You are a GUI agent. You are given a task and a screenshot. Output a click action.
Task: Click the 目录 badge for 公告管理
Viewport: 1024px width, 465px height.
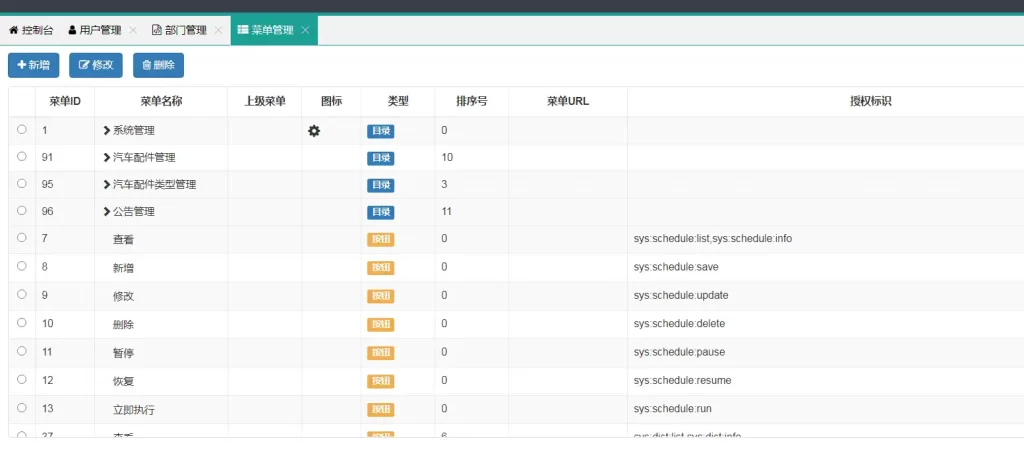pos(380,212)
